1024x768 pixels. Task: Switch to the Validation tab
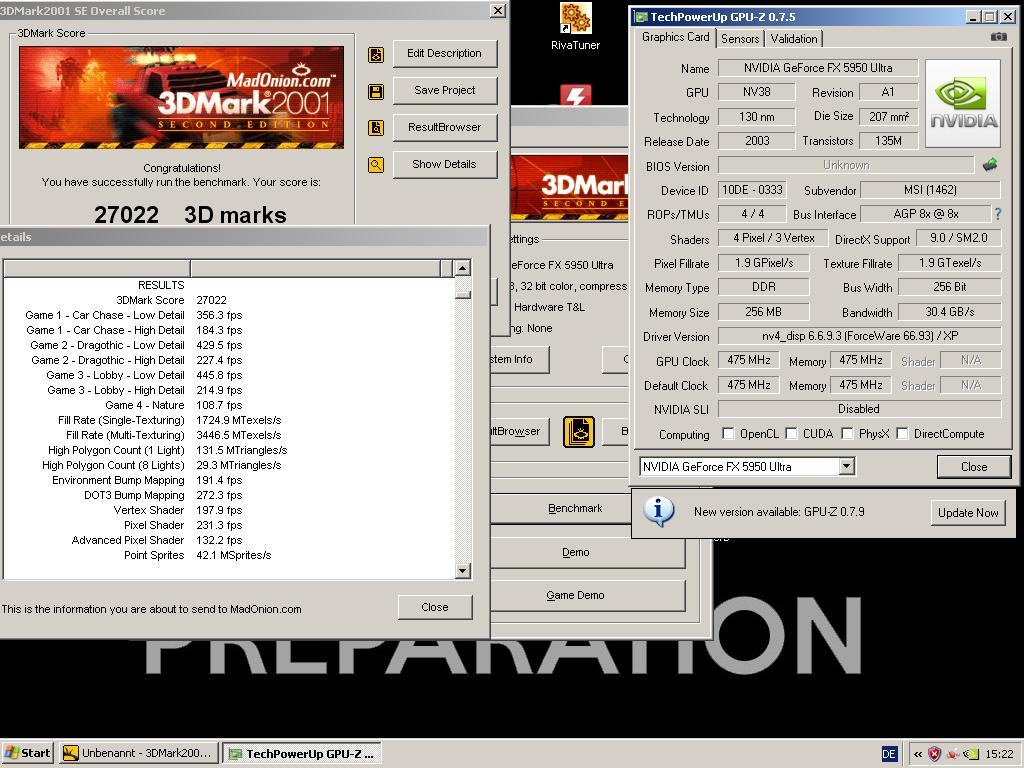pyautogui.click(x=793, y=39)
